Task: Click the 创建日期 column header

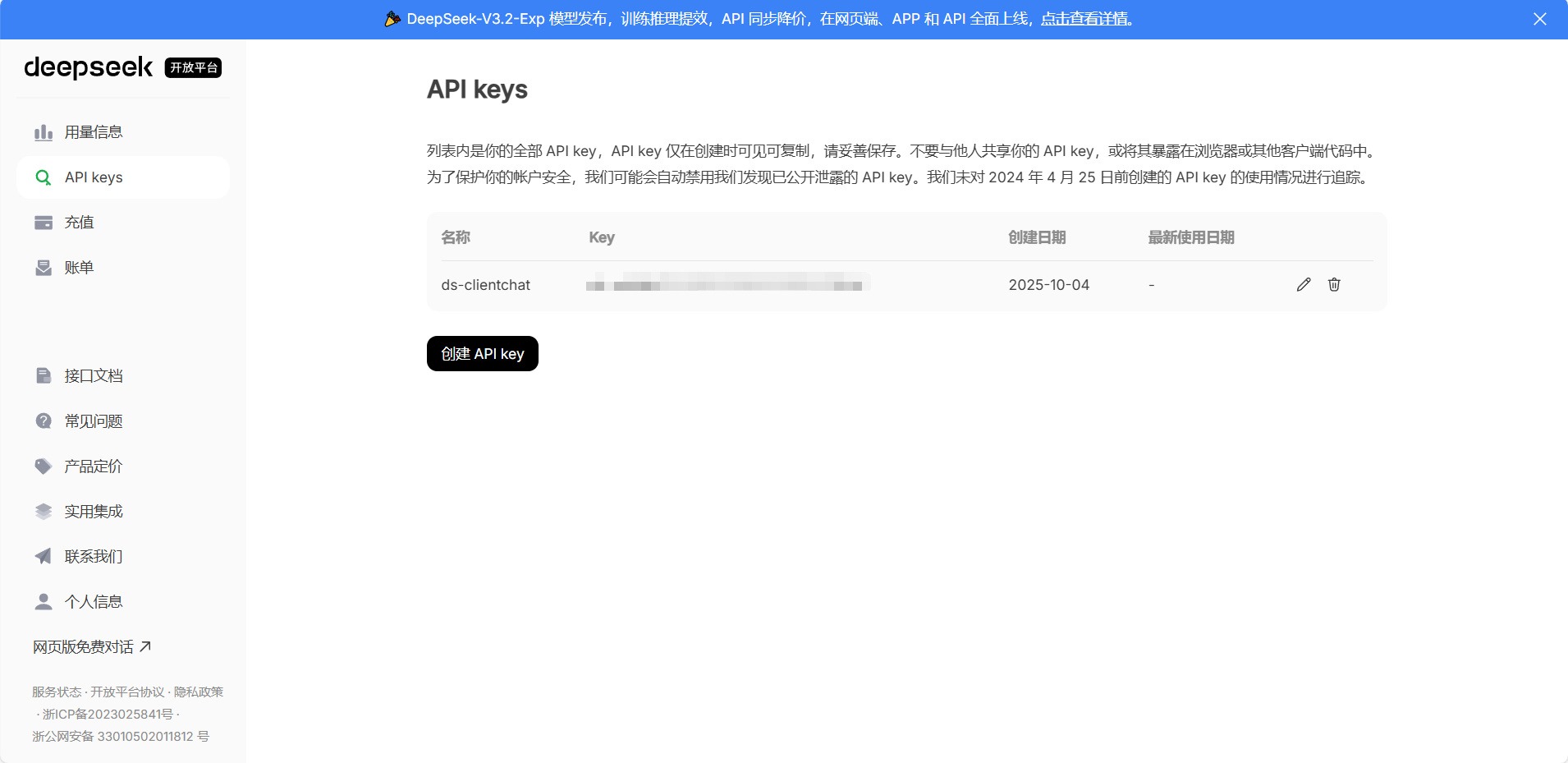Action: pyautogui.click(x=1037, y=237)
